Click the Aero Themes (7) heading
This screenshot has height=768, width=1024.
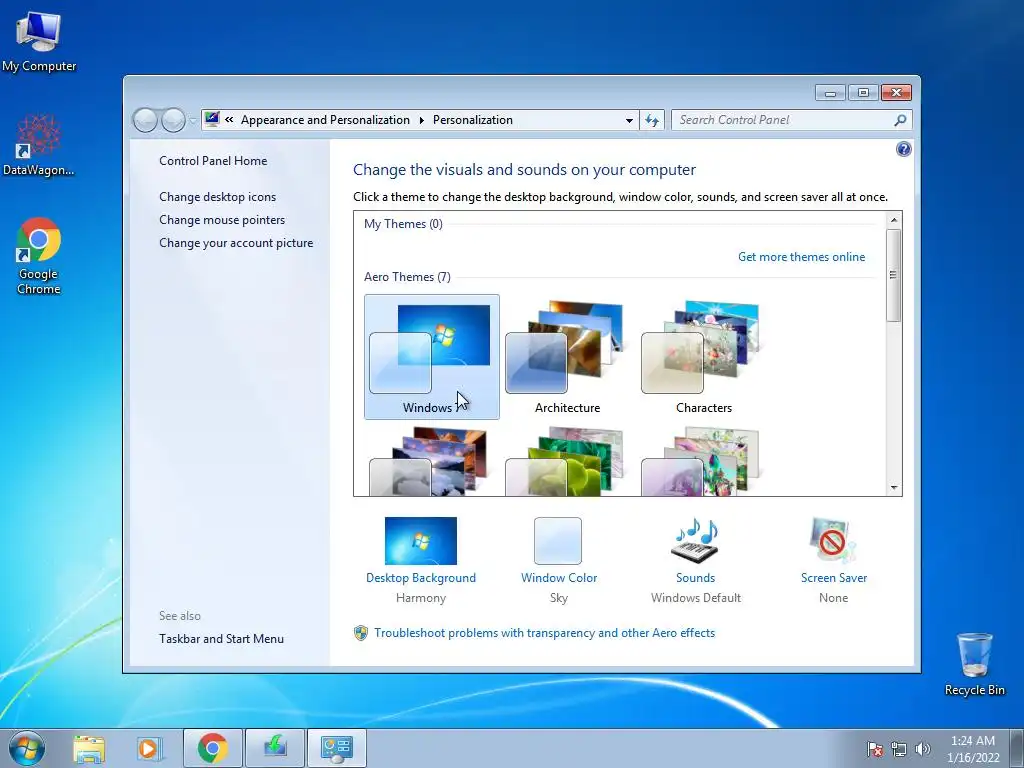(407, 277)
